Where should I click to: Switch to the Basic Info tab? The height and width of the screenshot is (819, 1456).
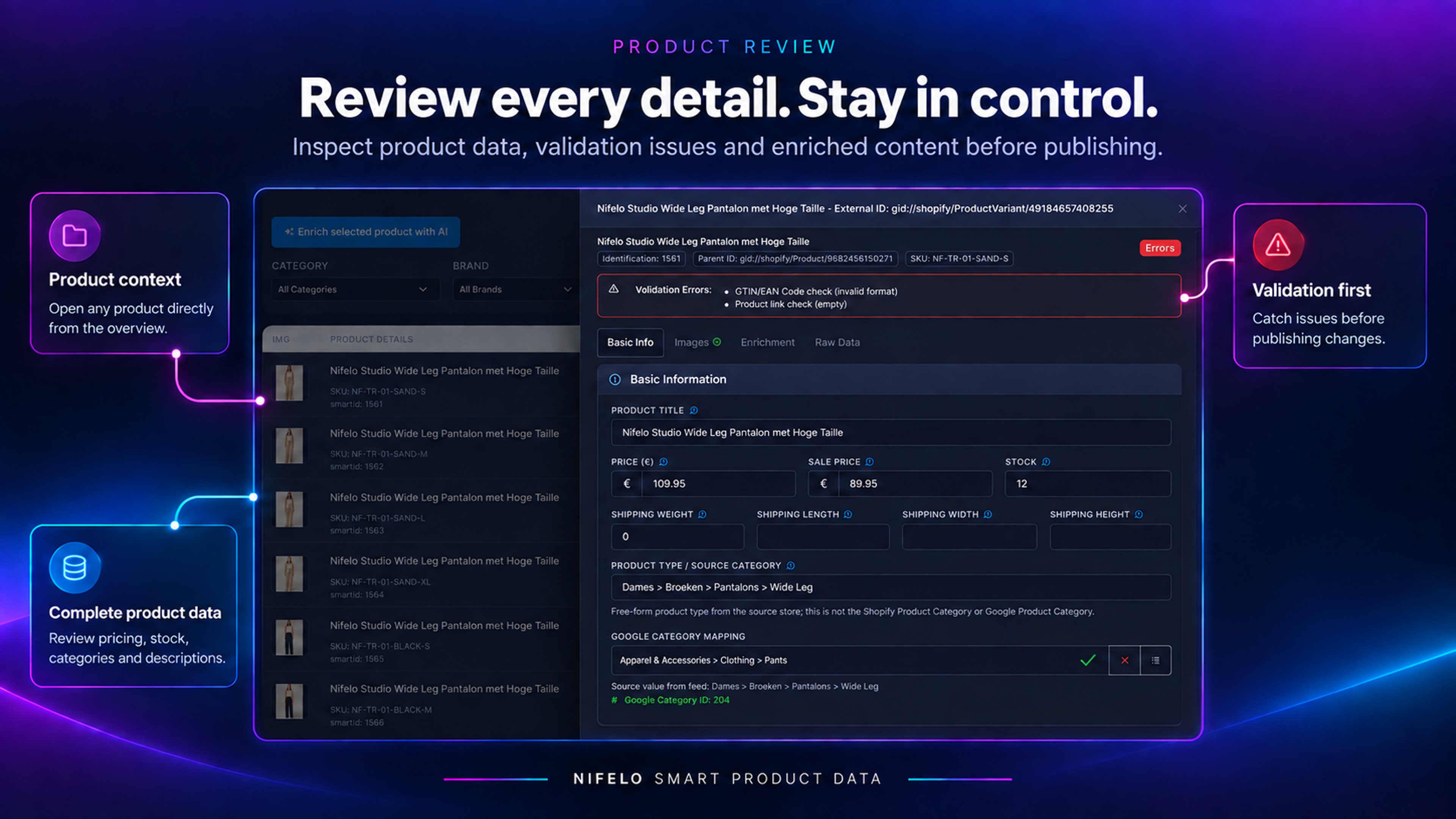click(x=630, y=342)
